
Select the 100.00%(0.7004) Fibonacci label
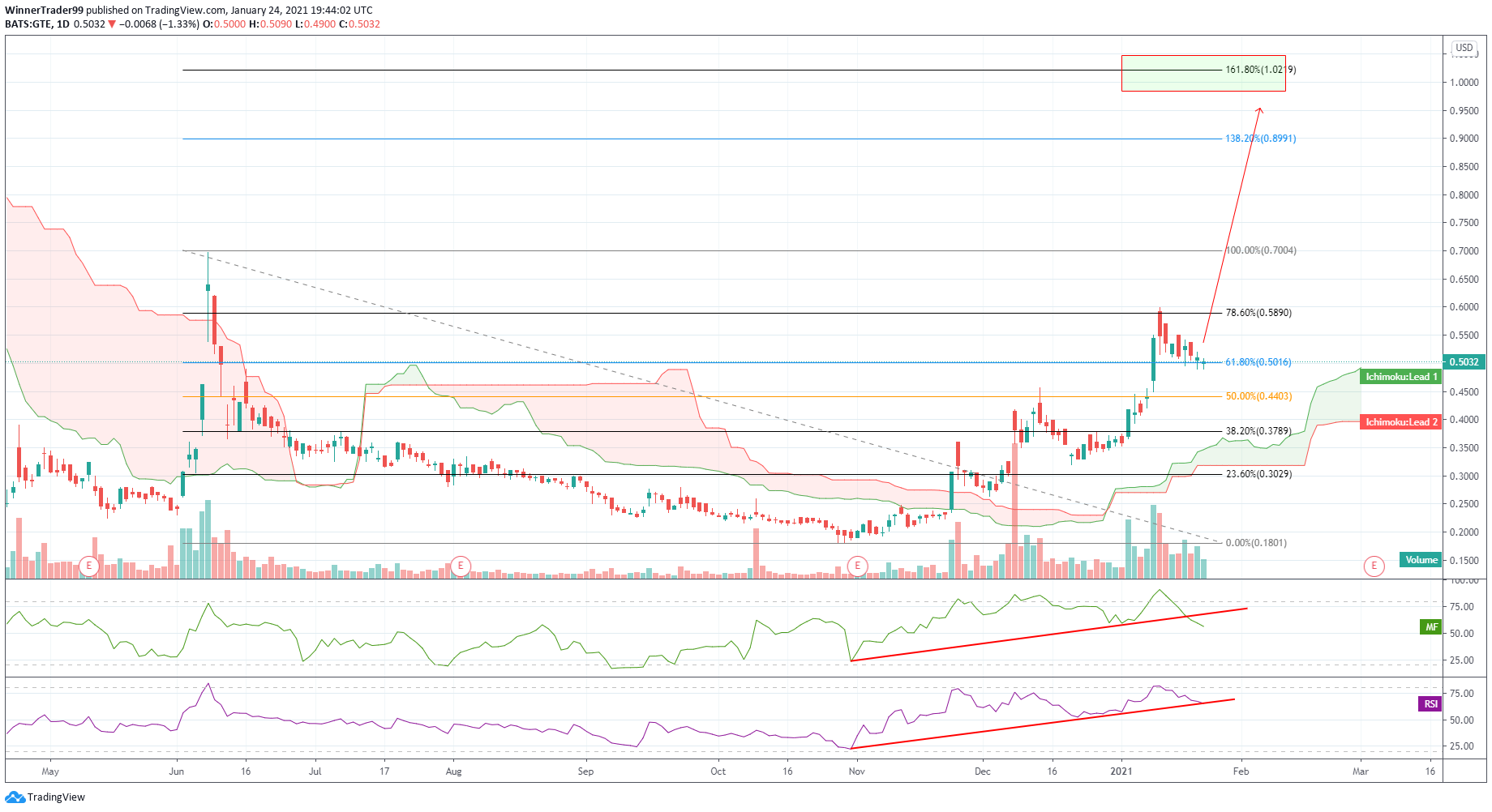tap(1260, 250)
